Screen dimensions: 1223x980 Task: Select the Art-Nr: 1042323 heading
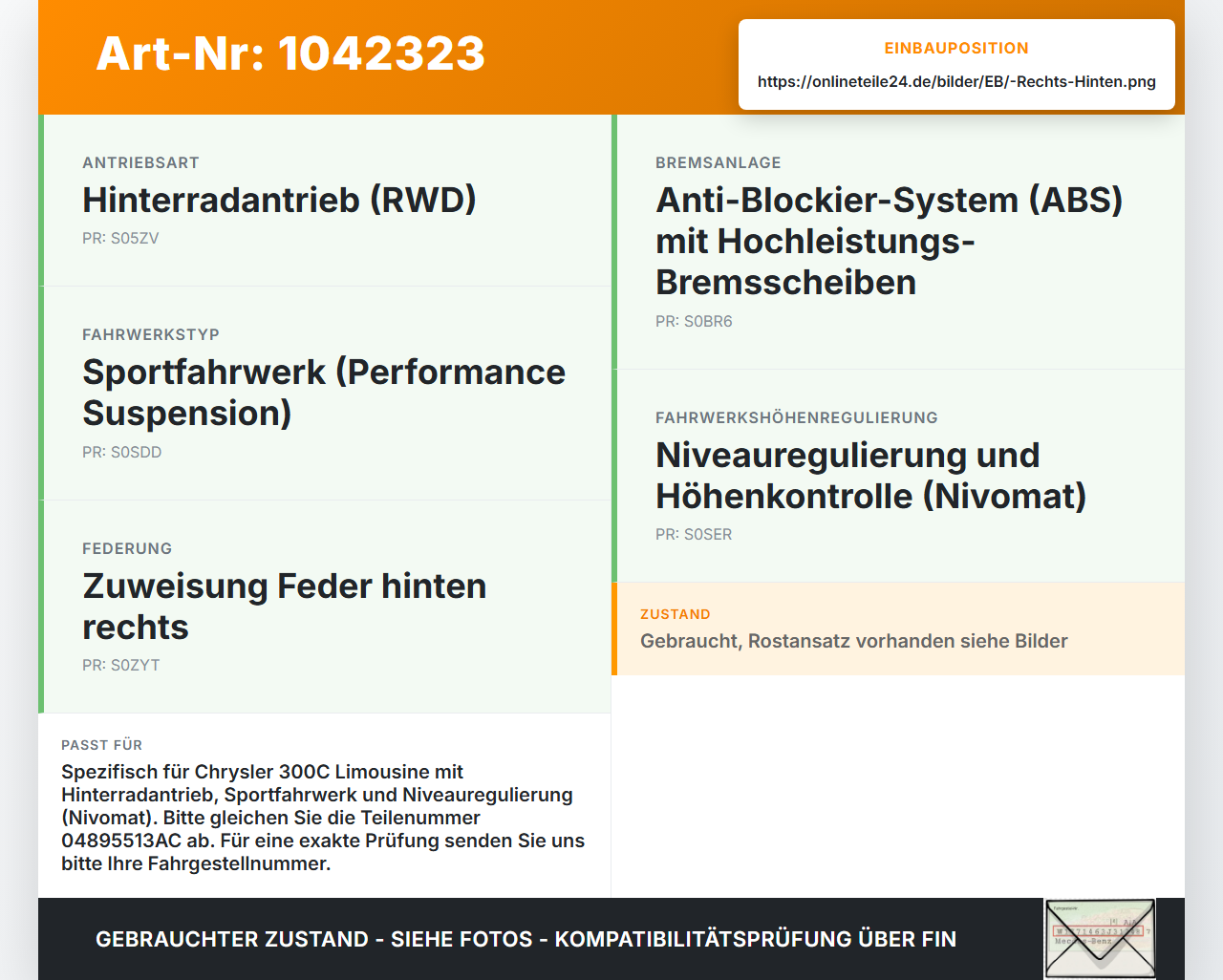(290, 53)
